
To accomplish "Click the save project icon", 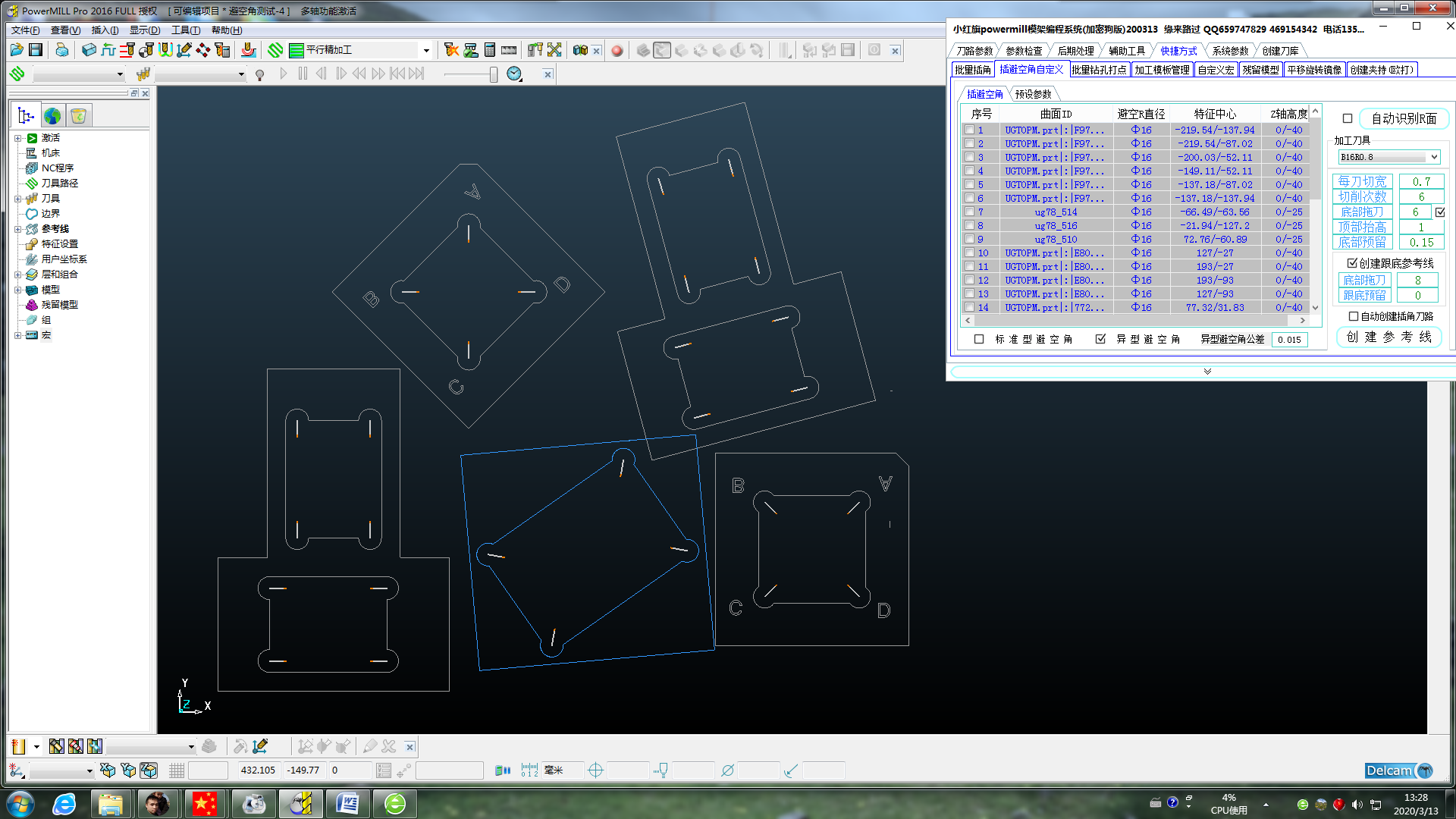I will point(36,50).
